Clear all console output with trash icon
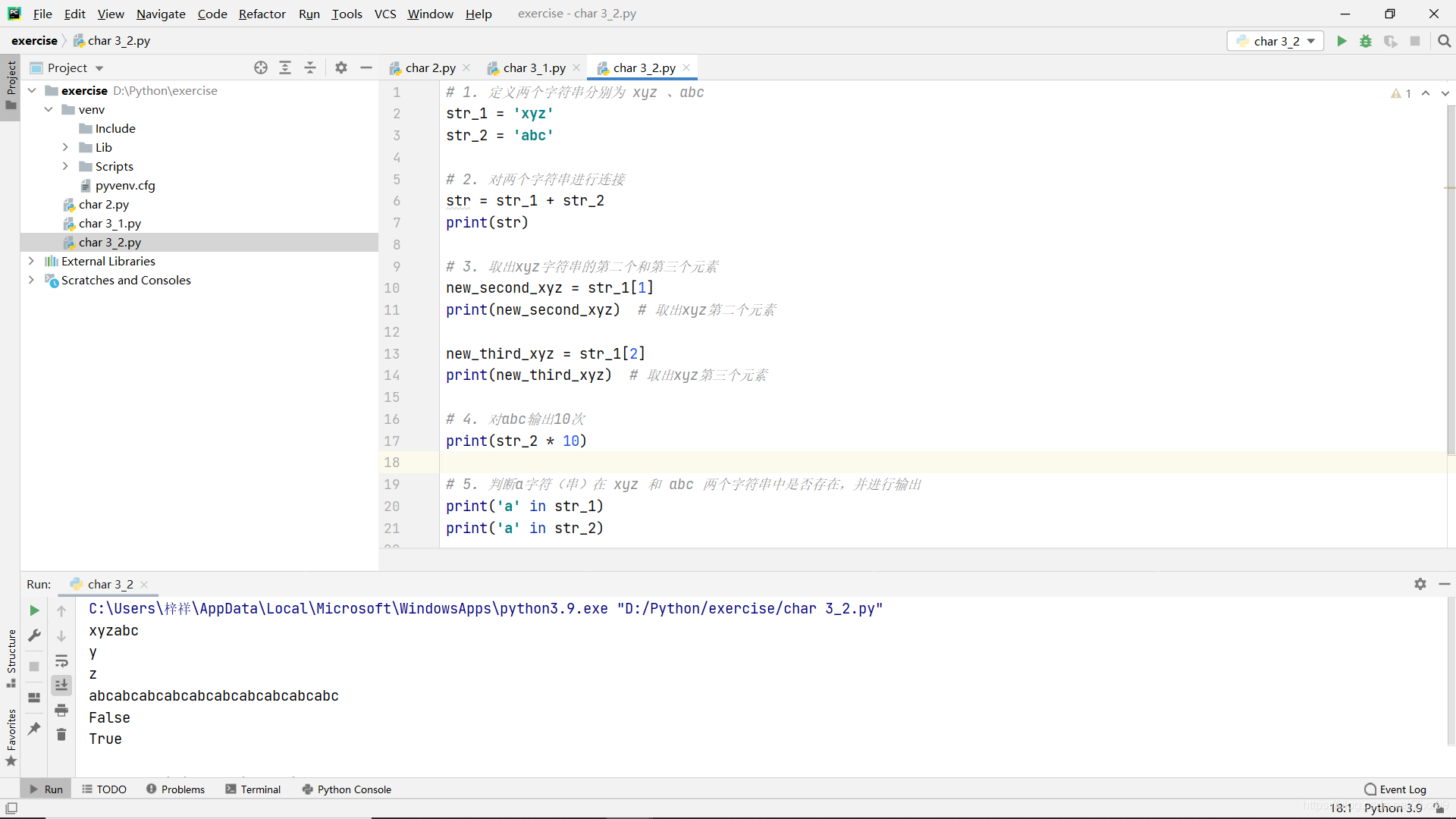Screen dimensions: 1456x819 61,735
